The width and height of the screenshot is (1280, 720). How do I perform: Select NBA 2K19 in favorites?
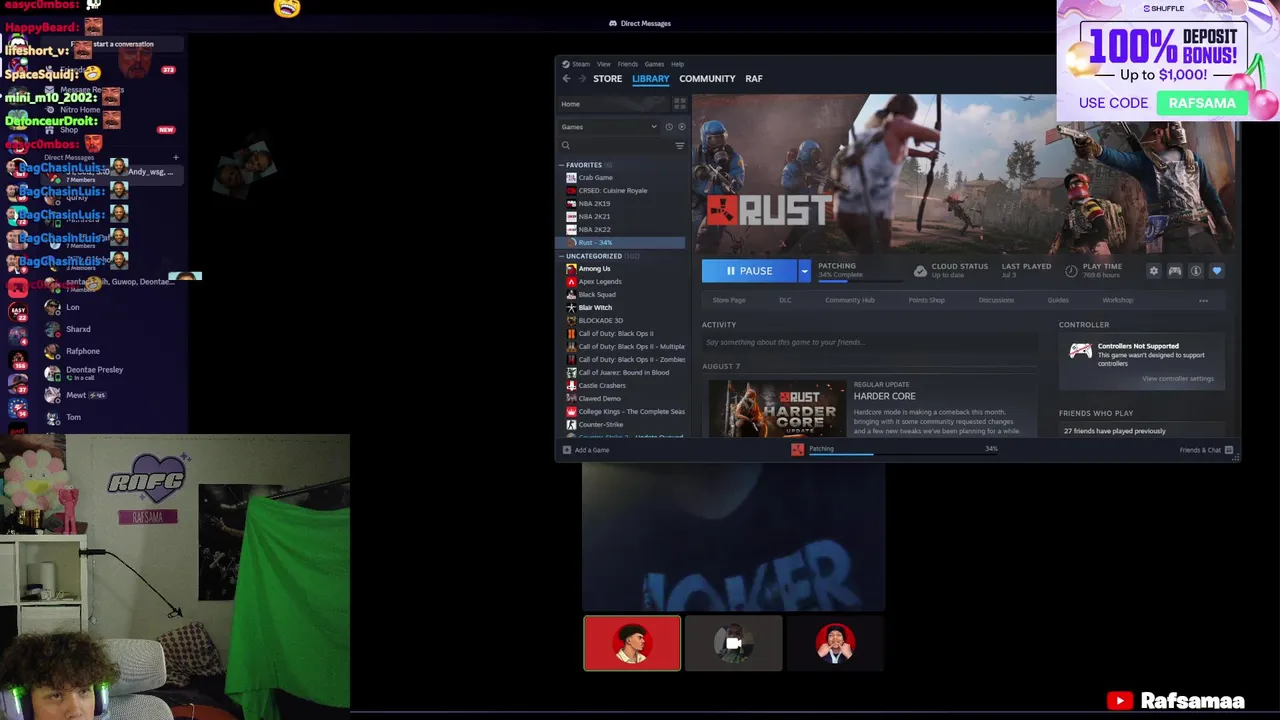pos(594,204)
